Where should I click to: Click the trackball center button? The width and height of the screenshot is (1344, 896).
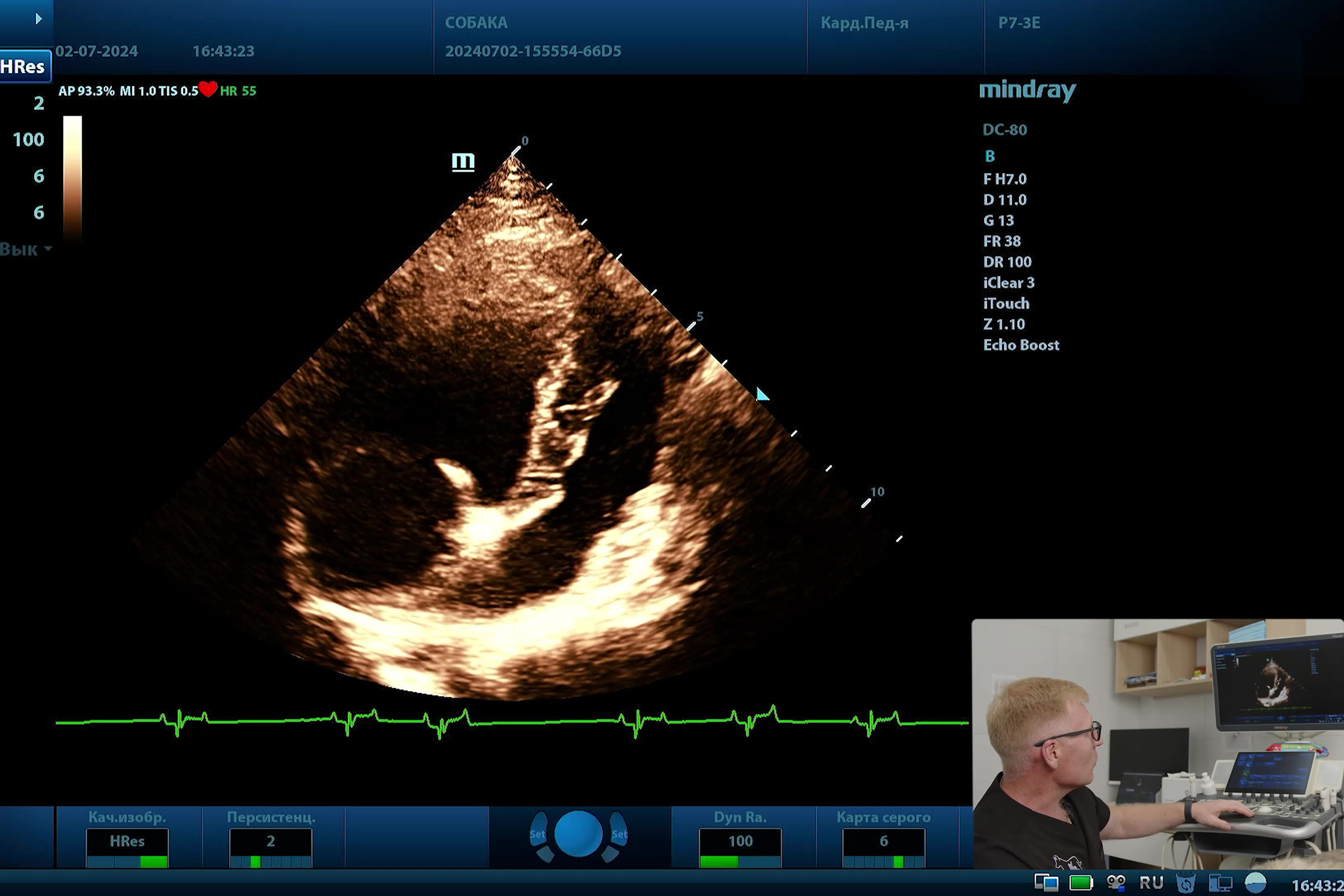point(578,834)
